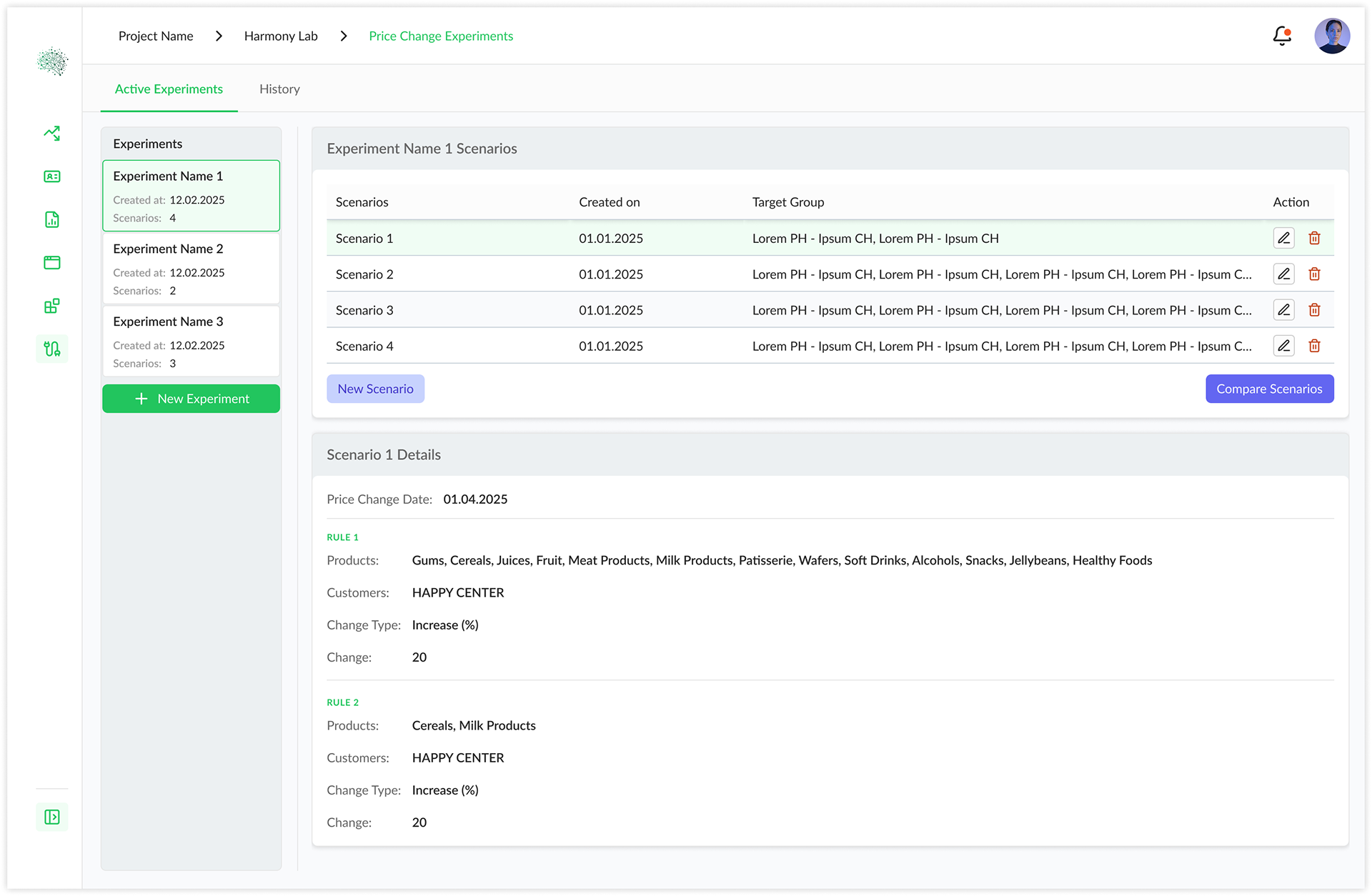Viewport: 1372px width, 896px height.
Task: Open the report document sidebar icon
Action: pos(52,219)
